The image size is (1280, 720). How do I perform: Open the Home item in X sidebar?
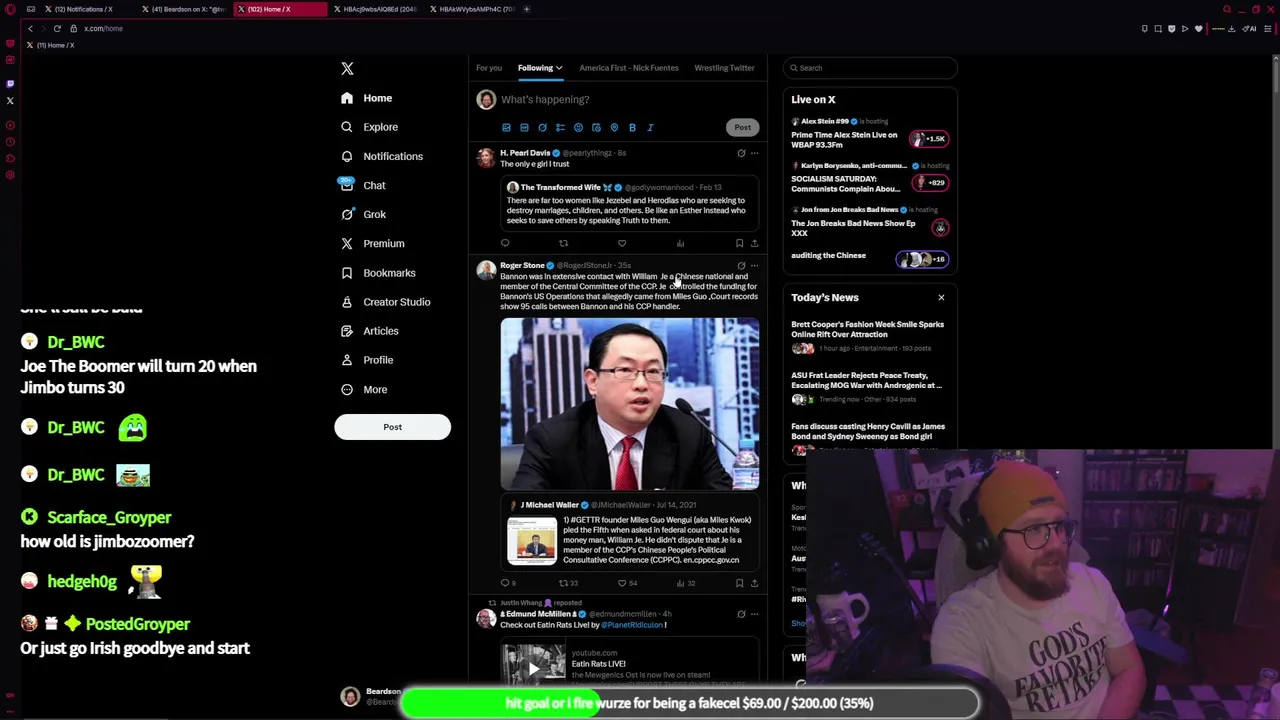coord(365,98)
